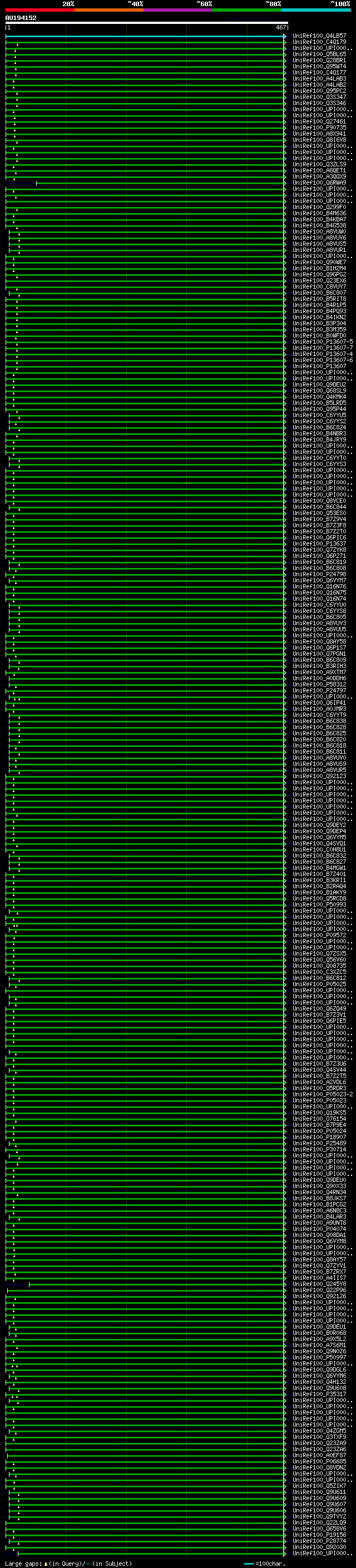This screenshot has width=356, height=1568.
Task: Select hit label UniRef100_Q3ZLS9
Action: click(x=319, y=165)
